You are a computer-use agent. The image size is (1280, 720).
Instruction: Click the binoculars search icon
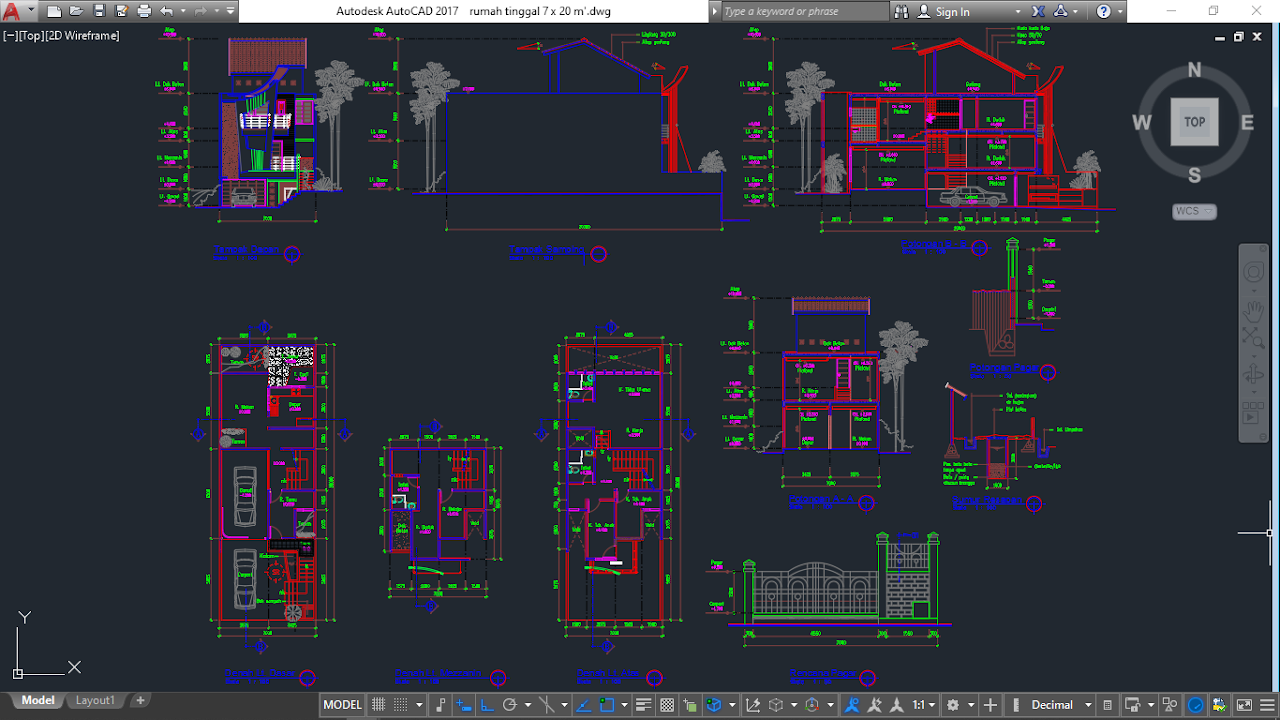pos(901,11)
